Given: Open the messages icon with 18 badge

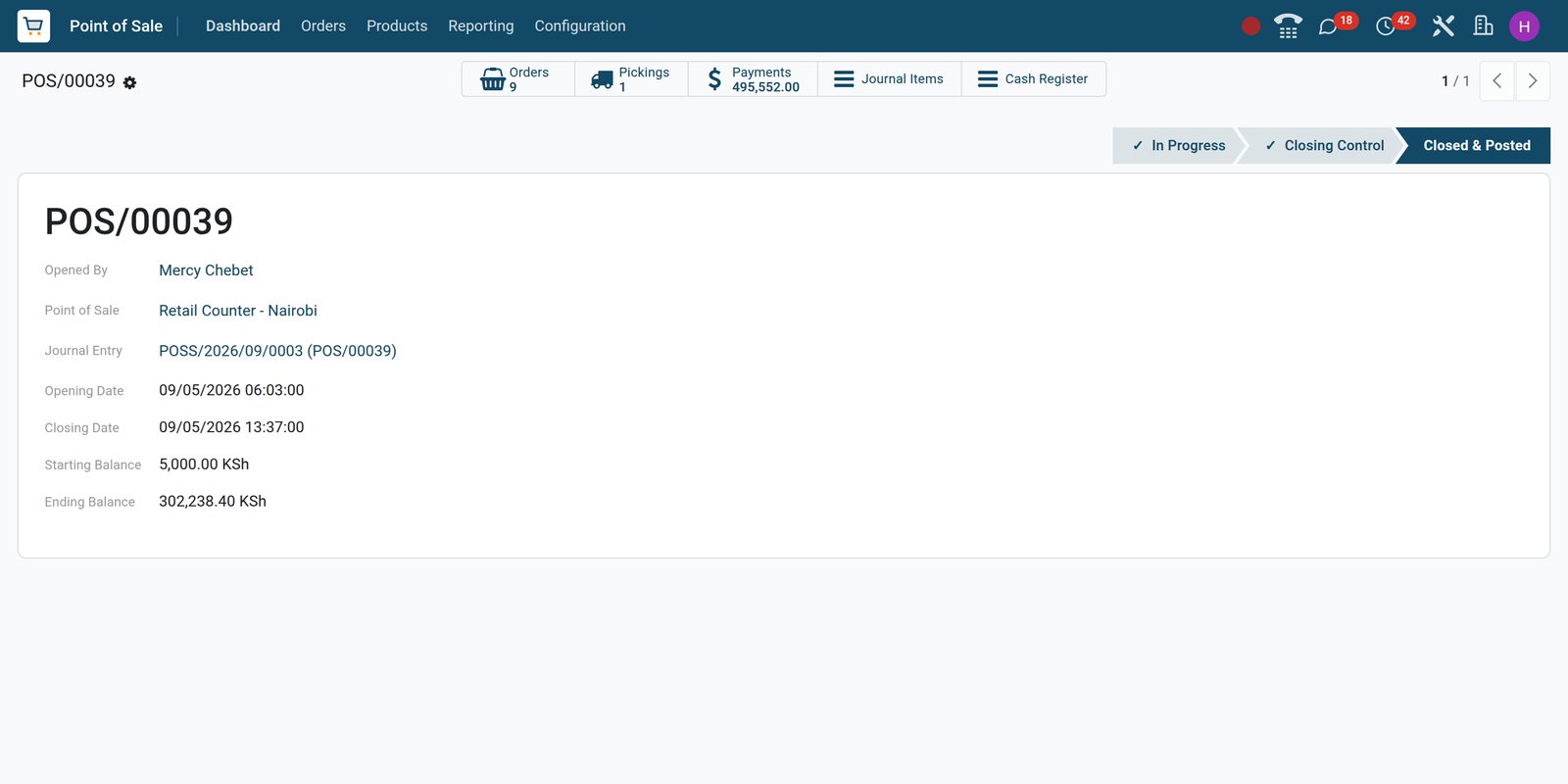Looking at the screenshot, I should coord(1328,26).
